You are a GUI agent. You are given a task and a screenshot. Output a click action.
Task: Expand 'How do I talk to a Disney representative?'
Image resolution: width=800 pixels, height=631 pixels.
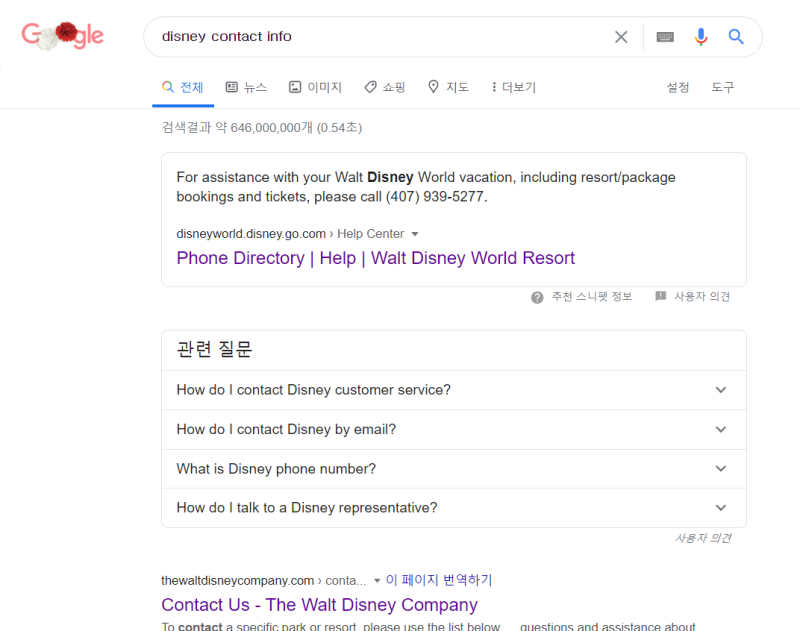[454, 508]
